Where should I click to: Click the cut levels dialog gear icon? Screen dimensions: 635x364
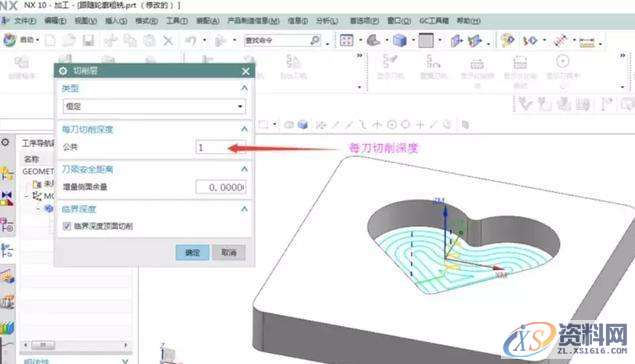click(x=63, y=71)
